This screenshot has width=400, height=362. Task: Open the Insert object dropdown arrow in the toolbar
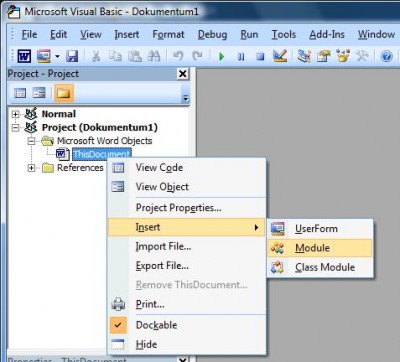(x=57, y=56)
